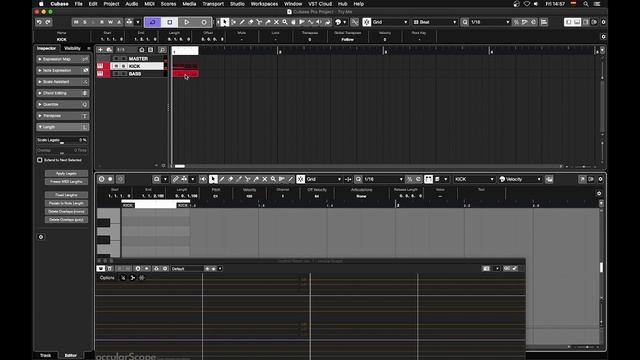This screenshot has height=360, width=640.
Task: Open the Transport menu
Action: tap(213, 4)
